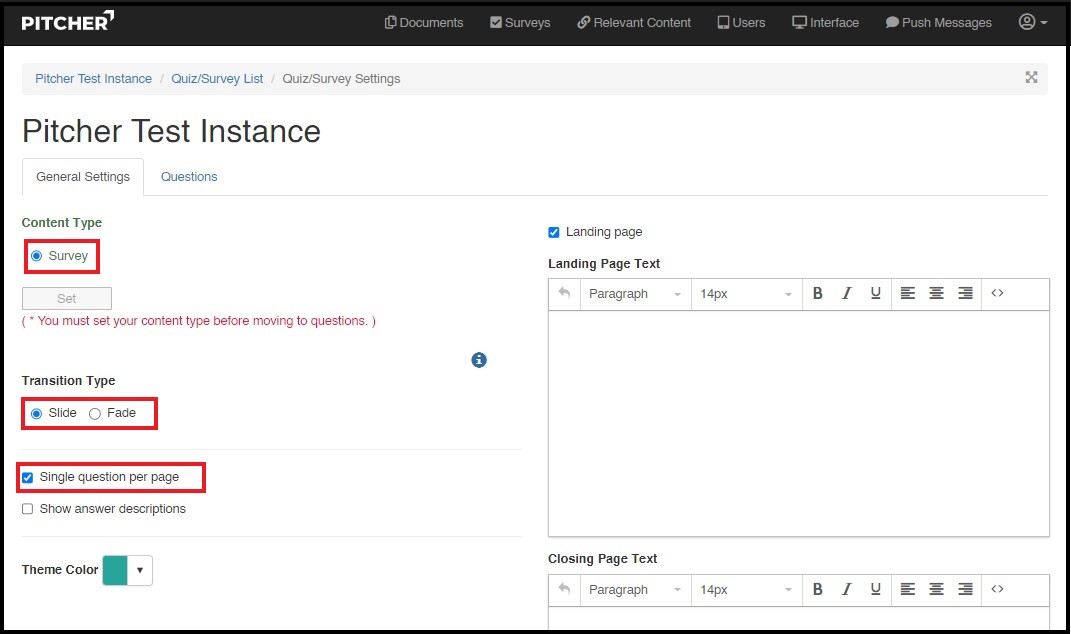
Task: Click Bold icon in Landing Page editor
Action: click(817, 294)
